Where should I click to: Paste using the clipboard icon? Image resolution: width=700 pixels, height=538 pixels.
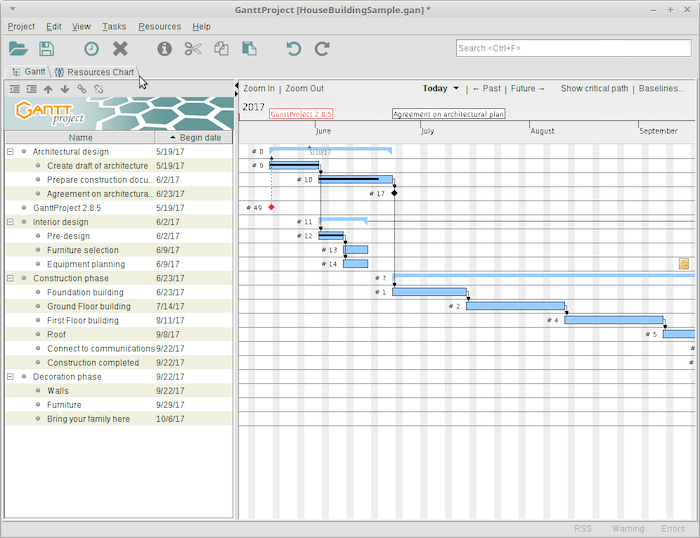click(249, 48)
